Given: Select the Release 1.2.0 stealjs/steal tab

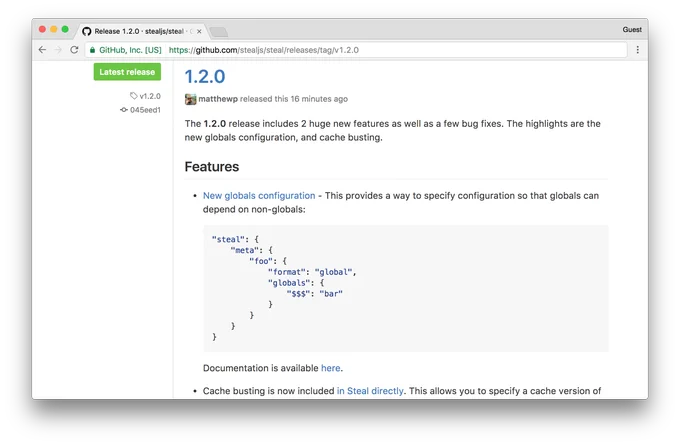Looking at the screenshot, I should 141,31.
